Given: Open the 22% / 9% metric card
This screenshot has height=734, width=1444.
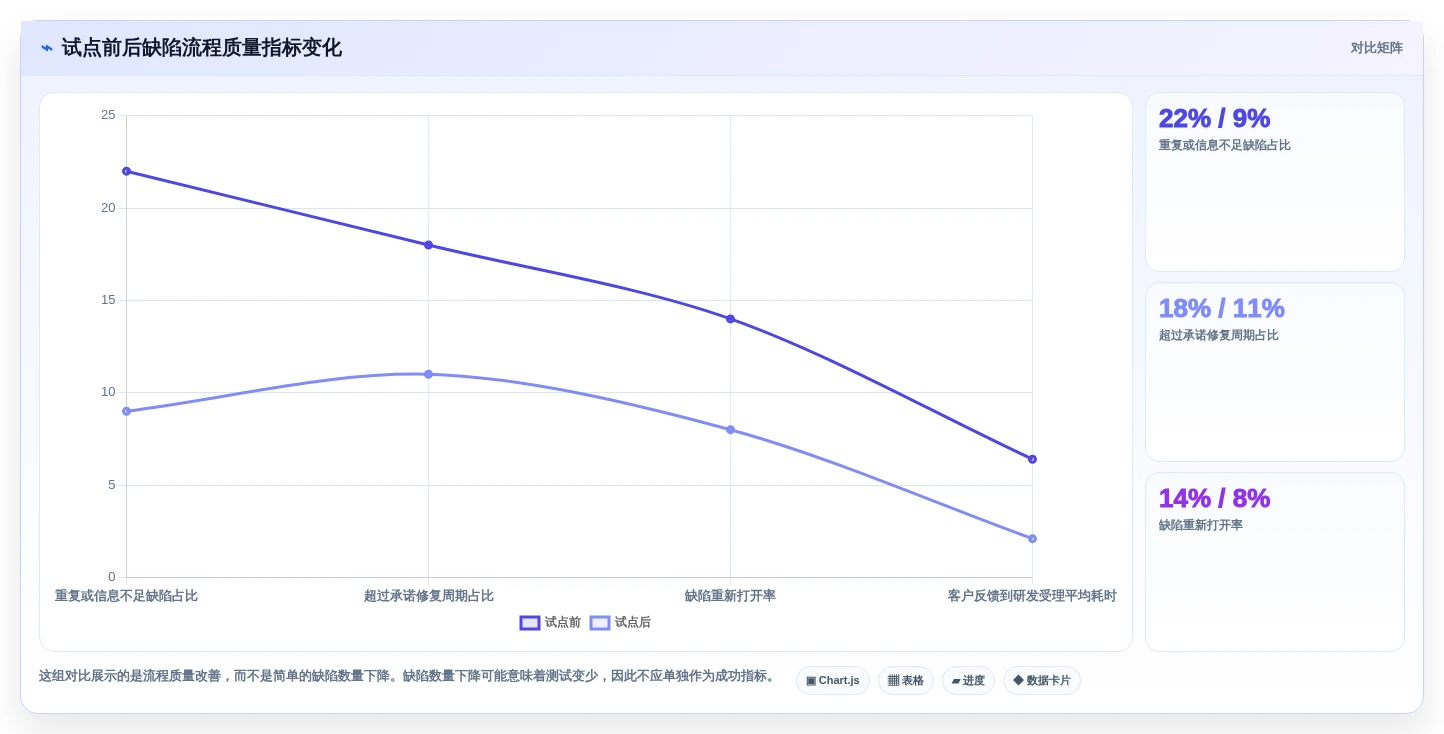Looking at the screenshot, I should [x=1275, y=182].
